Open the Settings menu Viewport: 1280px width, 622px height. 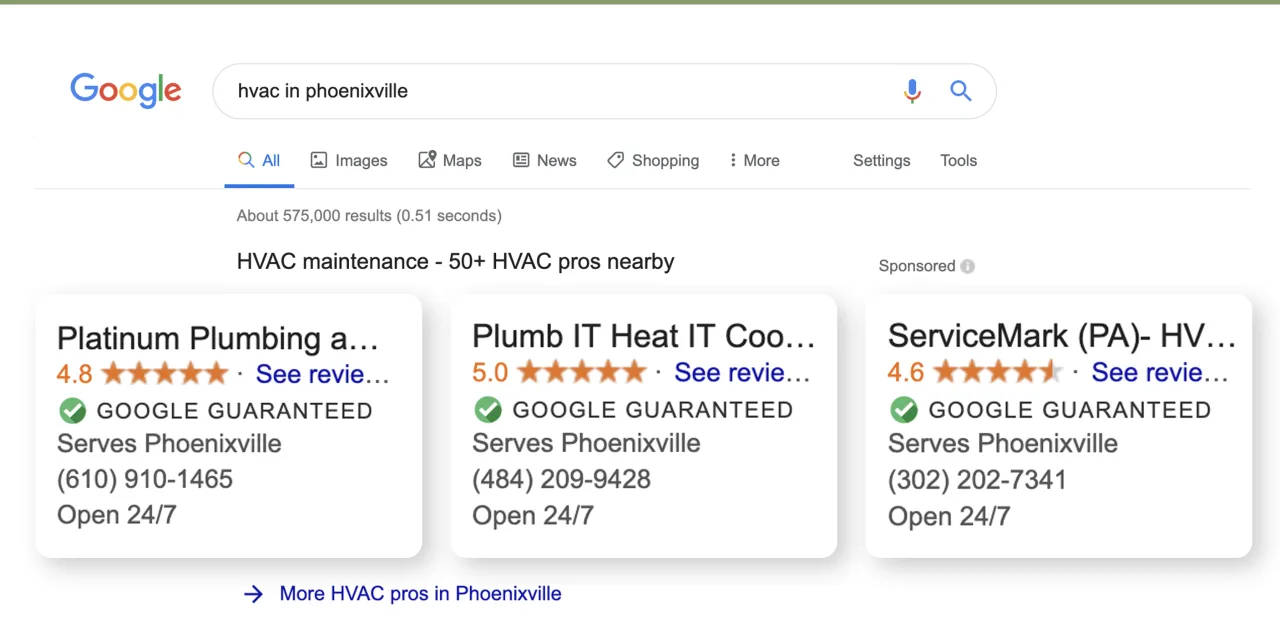881,160
